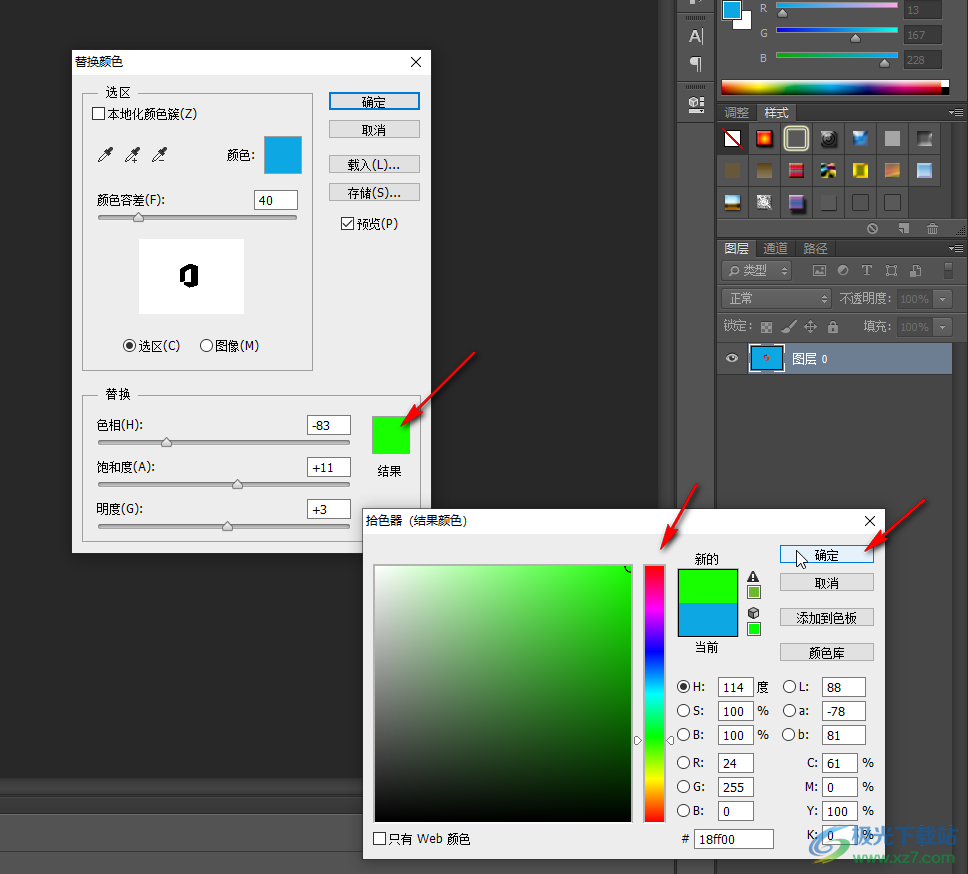Click 添加到色板 button
The image size is (968, 874).
[x=827, y=617]
